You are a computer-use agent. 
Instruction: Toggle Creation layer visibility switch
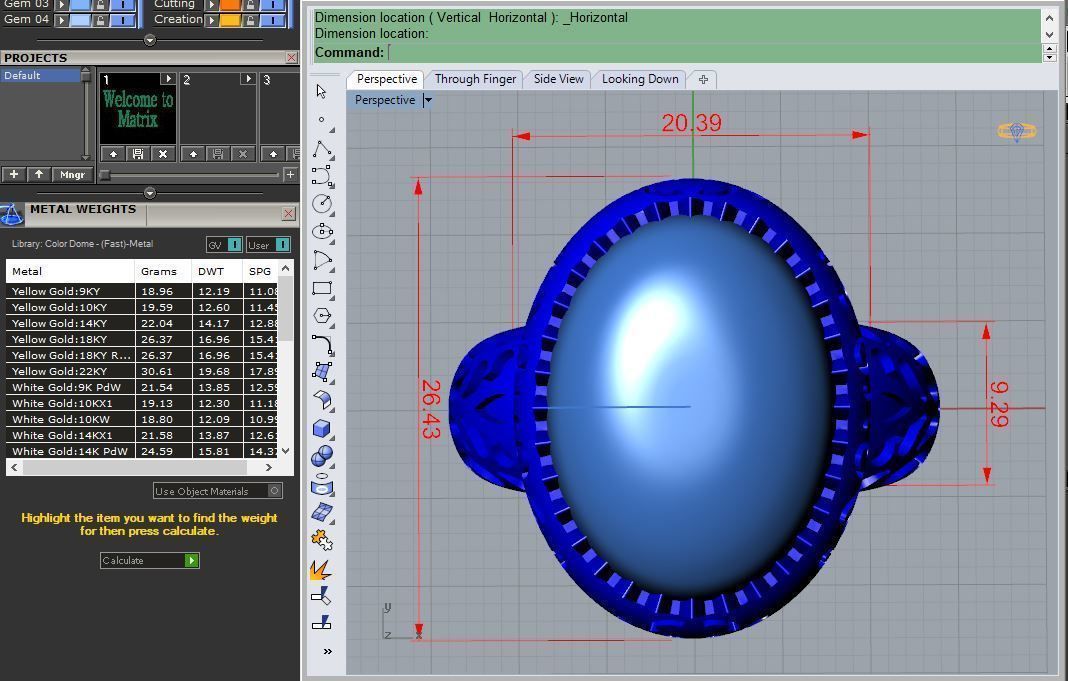tap(272, 20)
